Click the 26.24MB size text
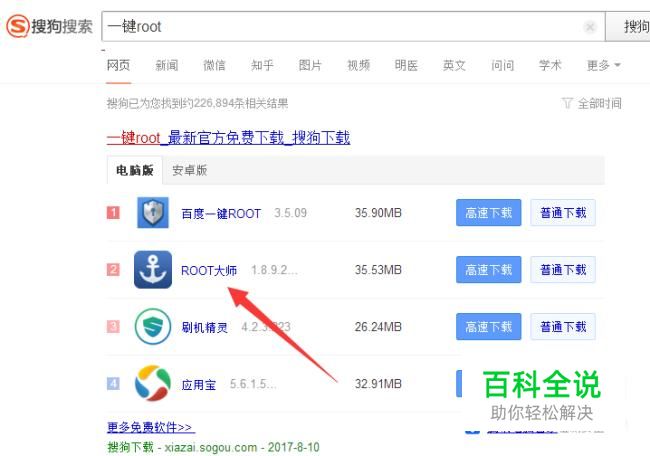This screenshot has height=456, width=650. [378, 327]
